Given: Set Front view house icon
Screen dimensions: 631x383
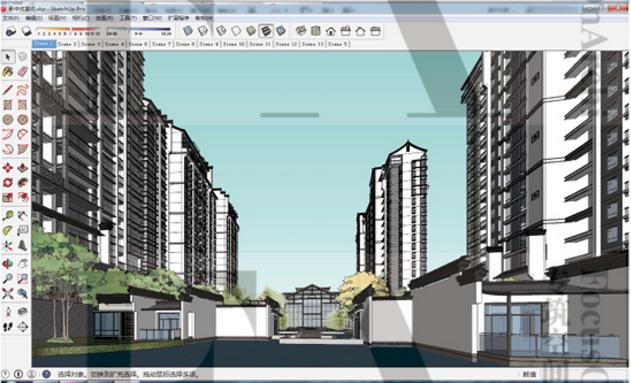Looking at the screenshot, I should pyautogui.click(x=331, y=31).
